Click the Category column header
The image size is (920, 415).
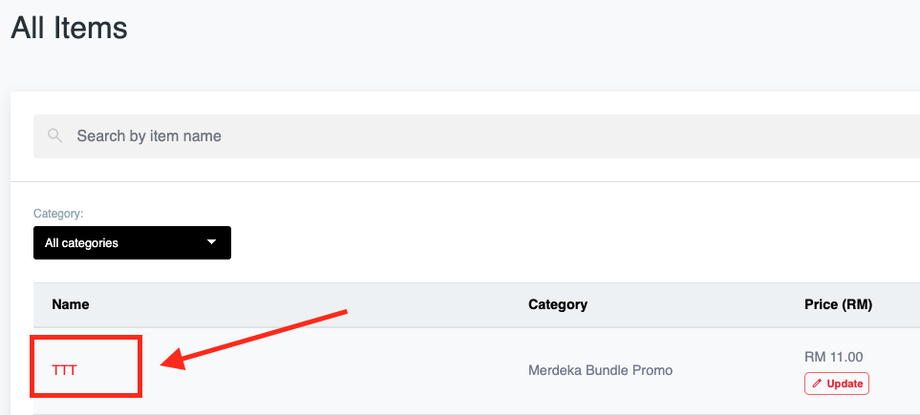tap(557, 304)
